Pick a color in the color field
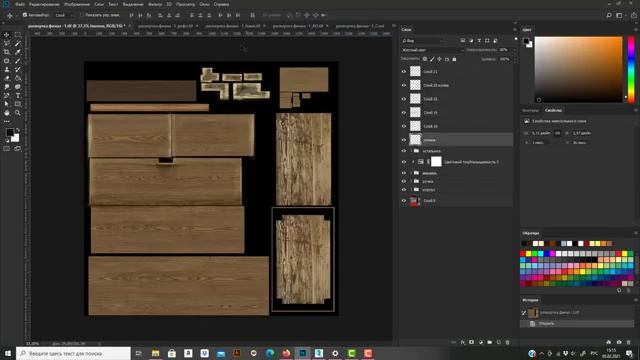Image resolution: width=640 pixels, height=360 pixels. point(578,69)
